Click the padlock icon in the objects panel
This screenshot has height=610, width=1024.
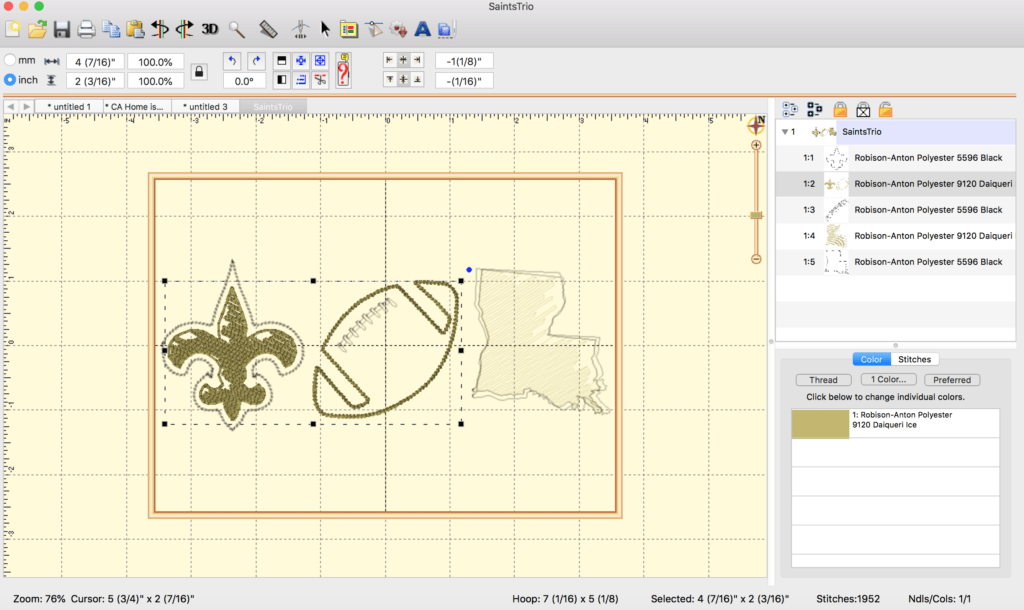pyautogui.click(x=840, y=108)
